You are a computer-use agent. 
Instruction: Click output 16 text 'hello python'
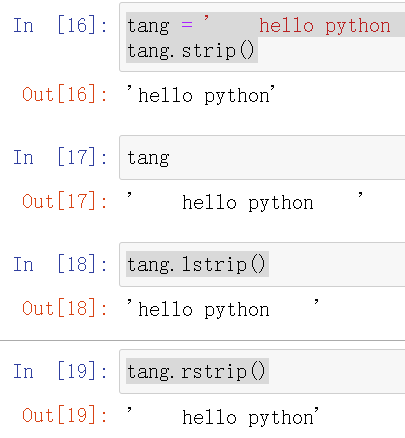click(x=201, y=95)
